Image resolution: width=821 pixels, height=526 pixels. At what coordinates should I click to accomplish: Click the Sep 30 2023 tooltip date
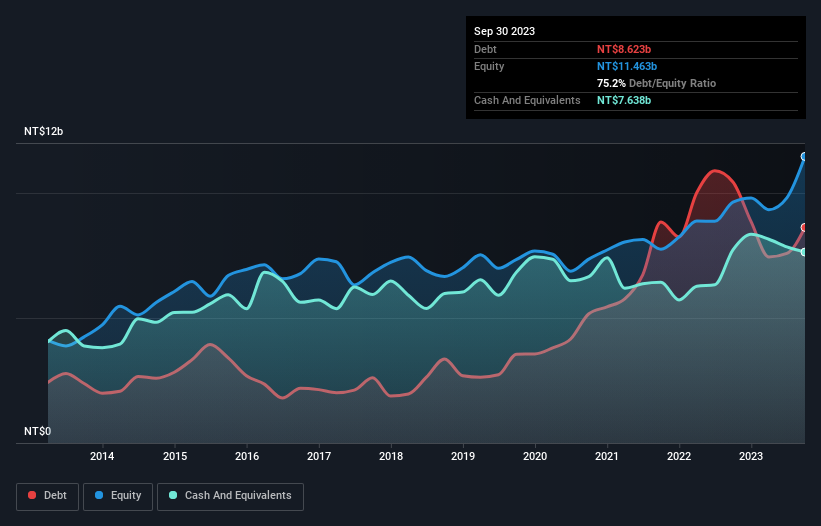(504, 31)
